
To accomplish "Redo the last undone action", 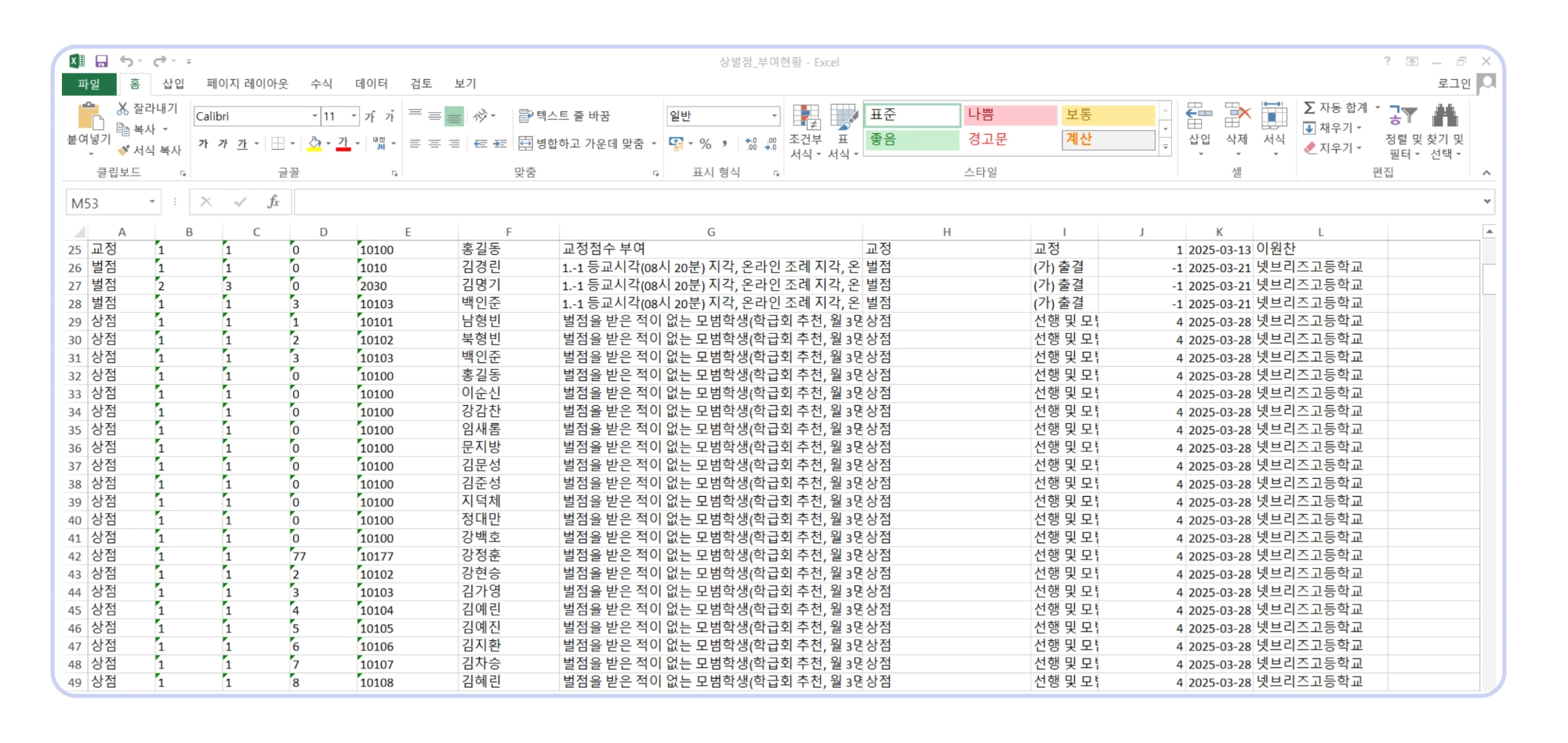I will [160, 61].
